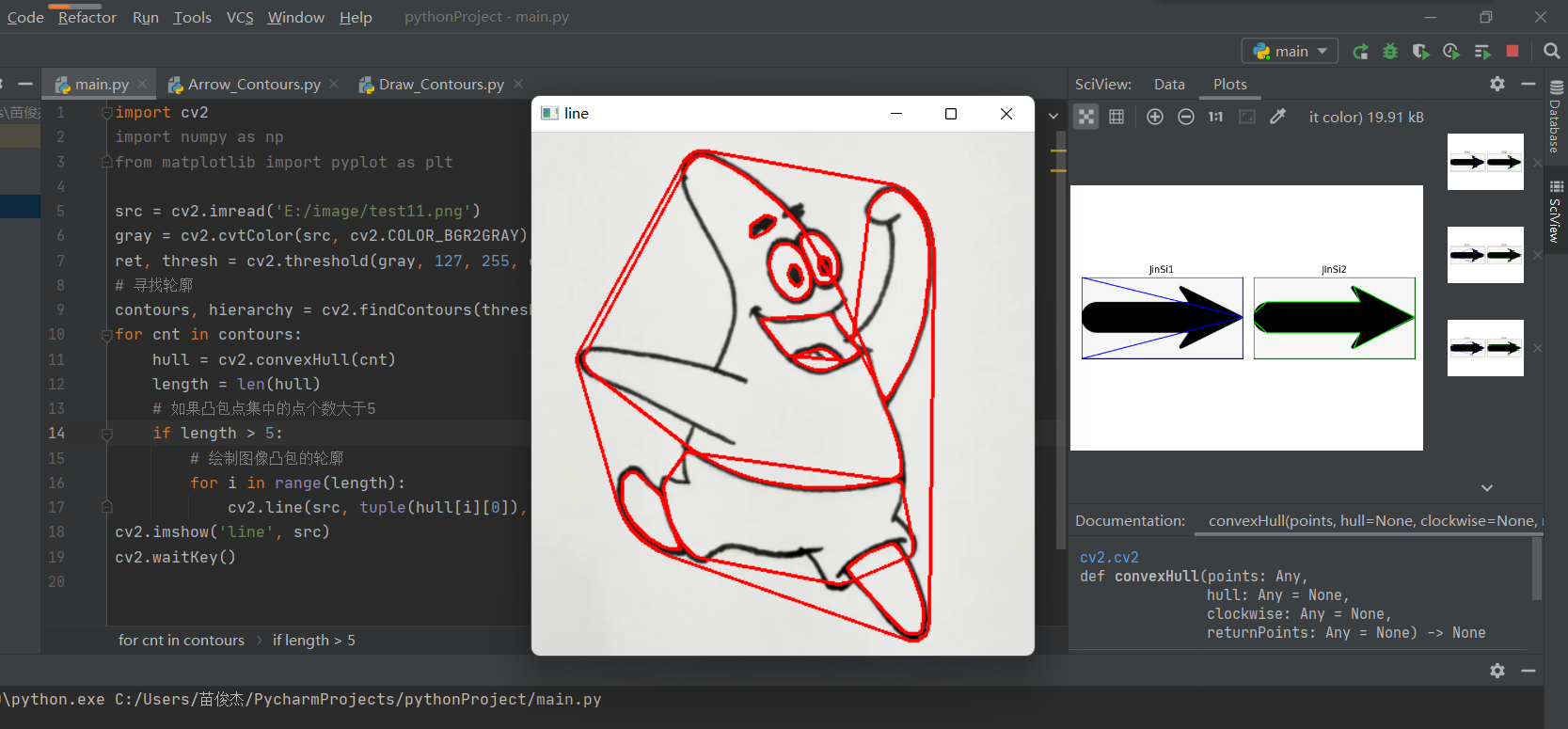Activate the color picker eyedropper
The width and height of the screenshot is (1568, 729).
click(1277, 117)
